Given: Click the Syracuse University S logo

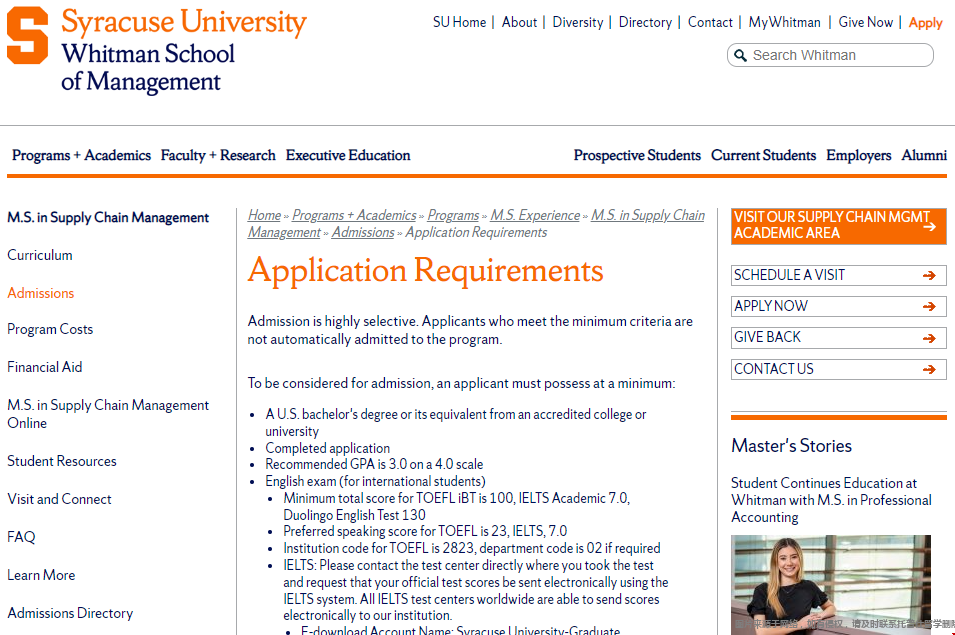Looking at the screenshot, I should click(x=27, y=35).
